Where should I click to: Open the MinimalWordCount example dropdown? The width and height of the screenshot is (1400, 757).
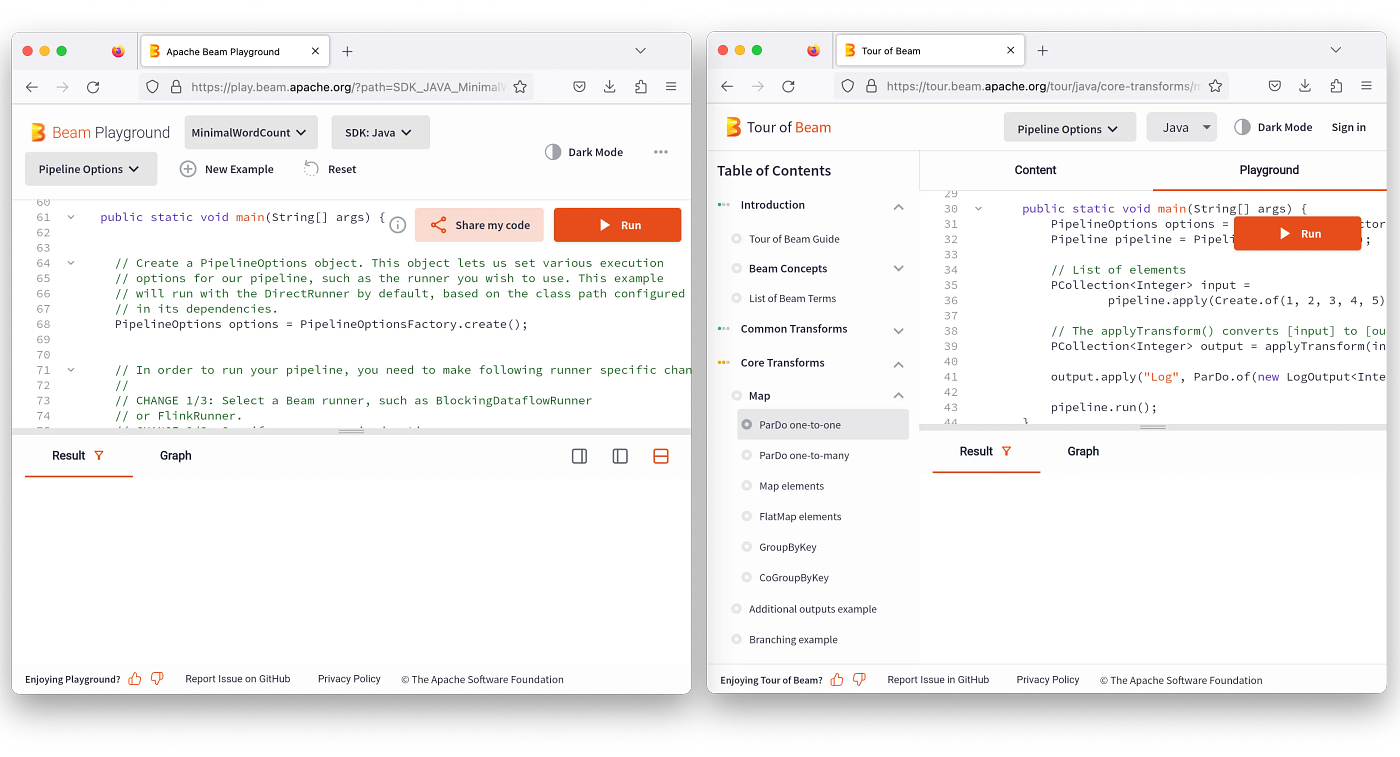click(x=251, y=132)
